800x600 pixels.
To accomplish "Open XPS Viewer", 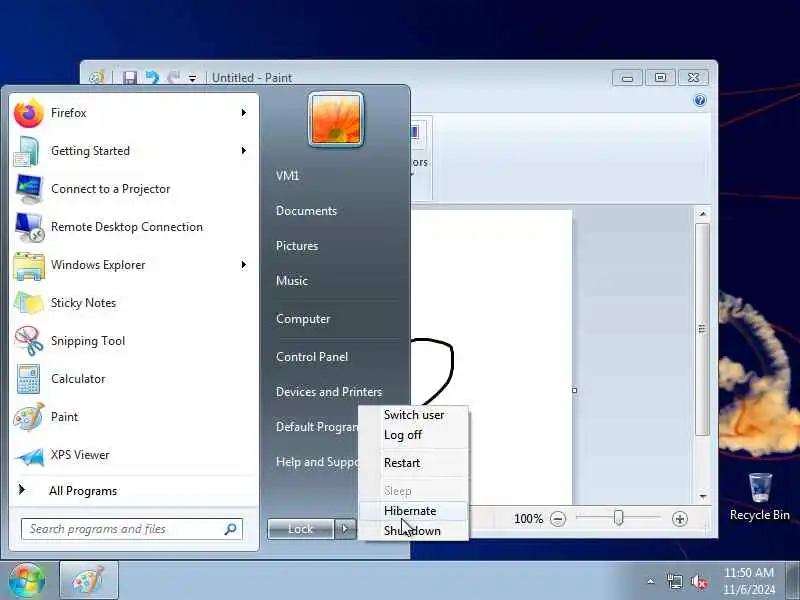I will pos(134,455).
